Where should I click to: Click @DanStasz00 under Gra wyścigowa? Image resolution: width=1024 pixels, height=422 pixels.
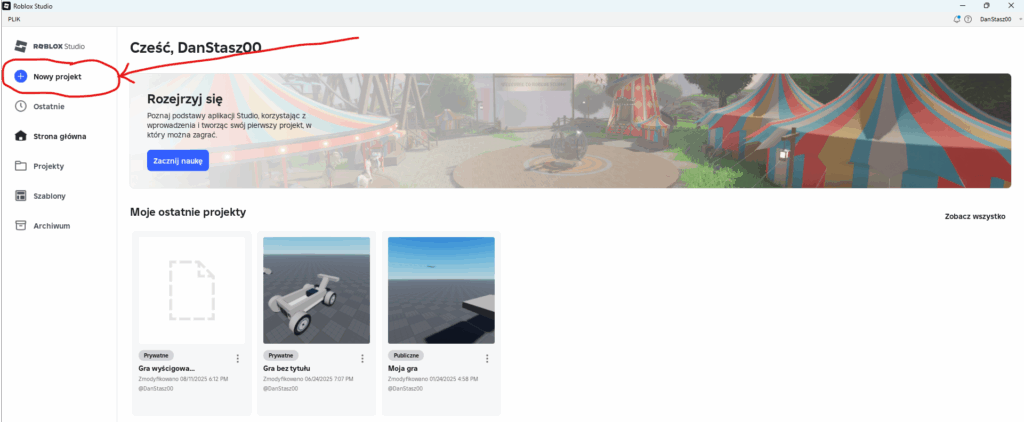[156, 388]
